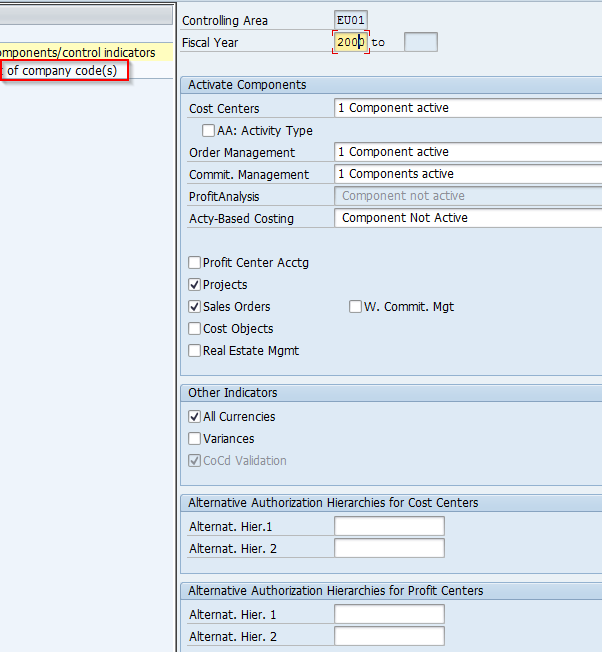Check the Real Estate Mgmt box
Image resolution: width=602 pixels, height=652 pixels.
point(194,351)
